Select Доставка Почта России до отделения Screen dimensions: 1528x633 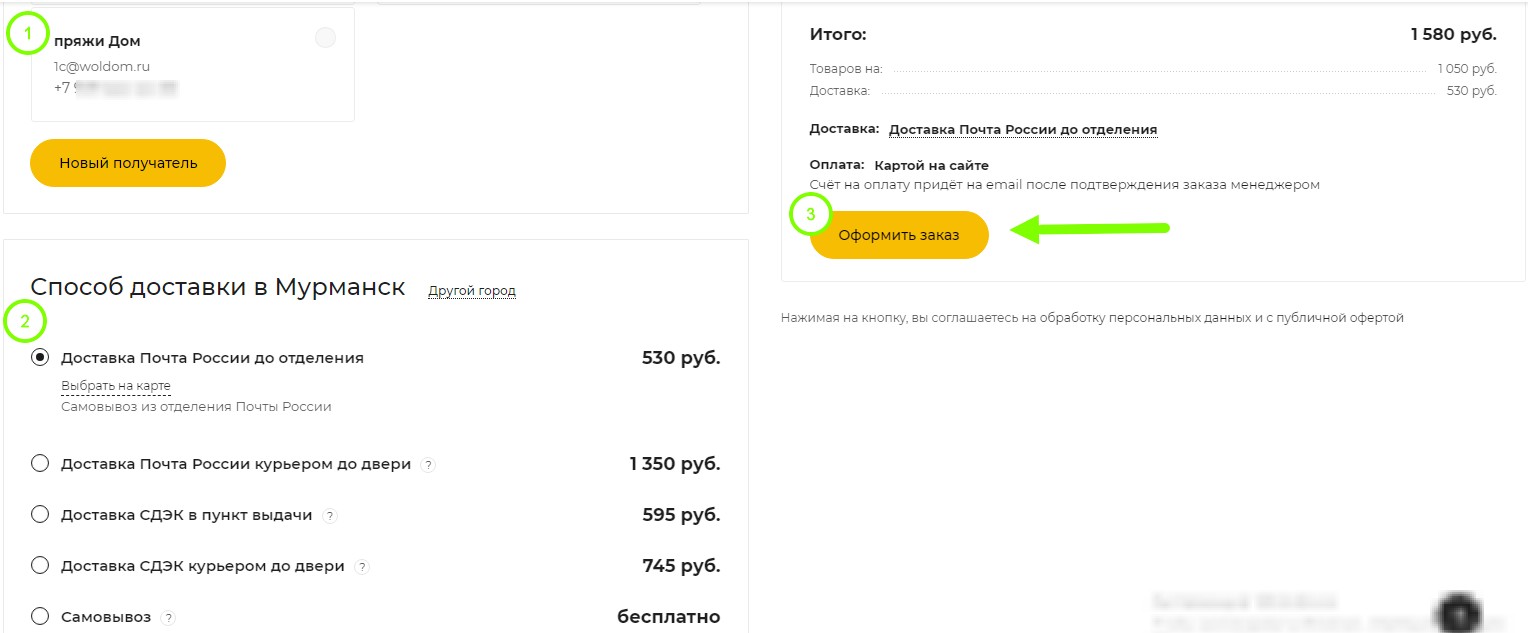tap(40, 357)
